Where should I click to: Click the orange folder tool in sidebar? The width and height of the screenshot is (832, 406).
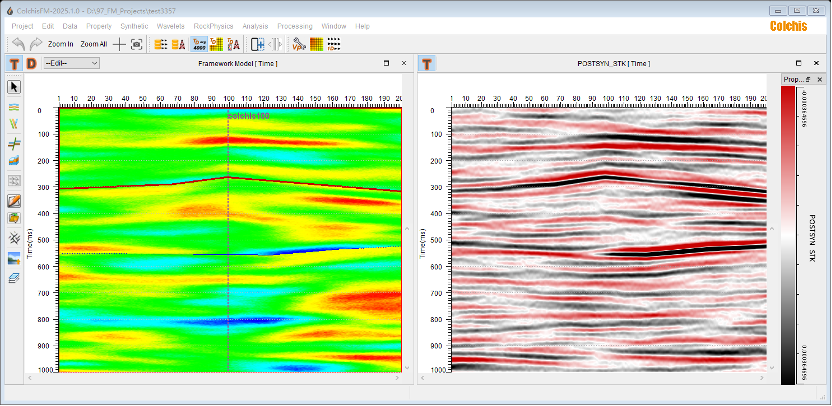[14, 218]
